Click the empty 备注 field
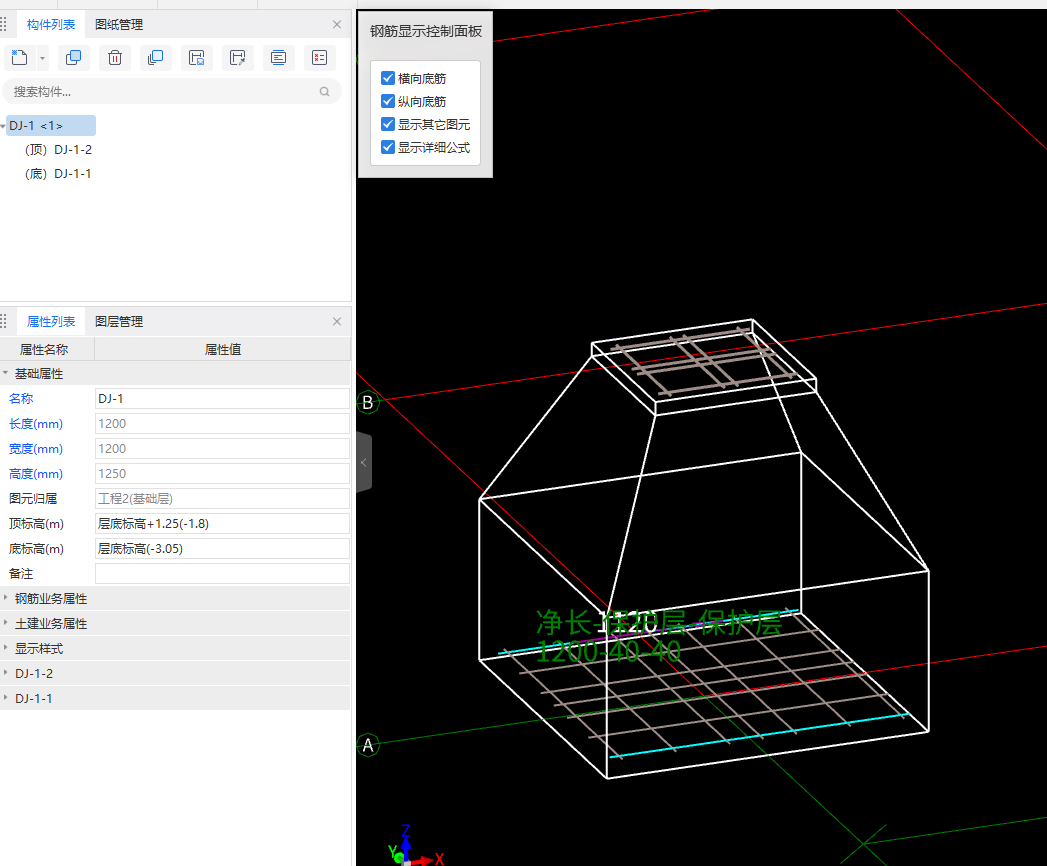Image resolution: width=1047 pixels, height=866 pixels. 222,574
